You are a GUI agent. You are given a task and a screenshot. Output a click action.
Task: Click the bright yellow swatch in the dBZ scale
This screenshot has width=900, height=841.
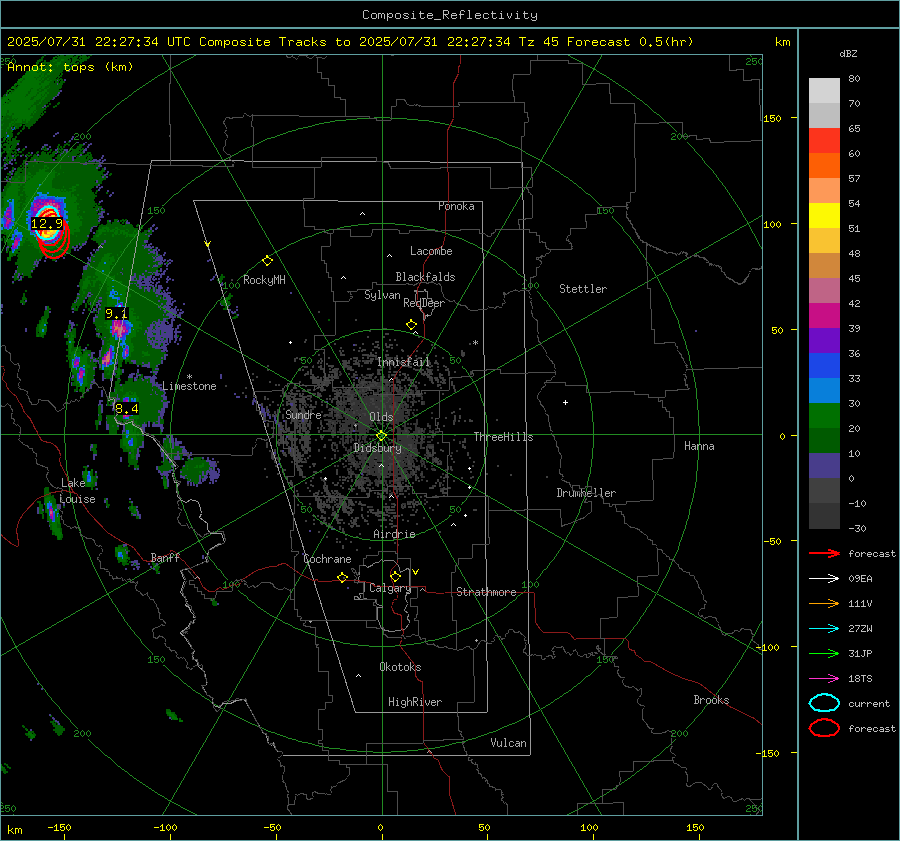824,216
